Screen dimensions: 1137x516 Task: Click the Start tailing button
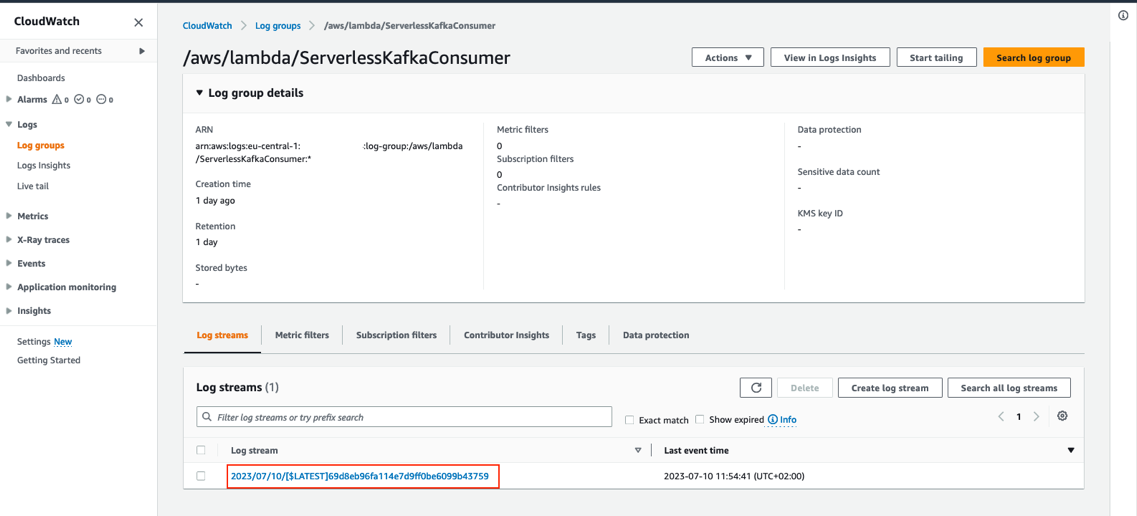(936, 57)
